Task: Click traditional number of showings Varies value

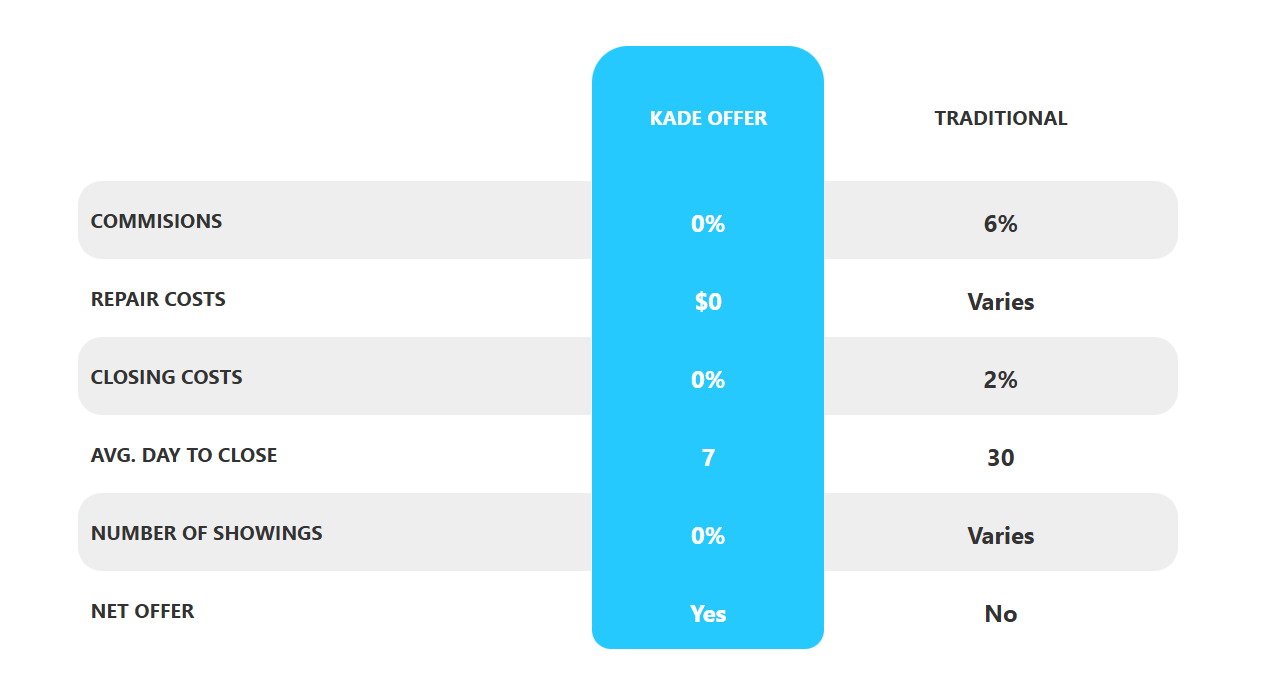Action: (1000, 536)
